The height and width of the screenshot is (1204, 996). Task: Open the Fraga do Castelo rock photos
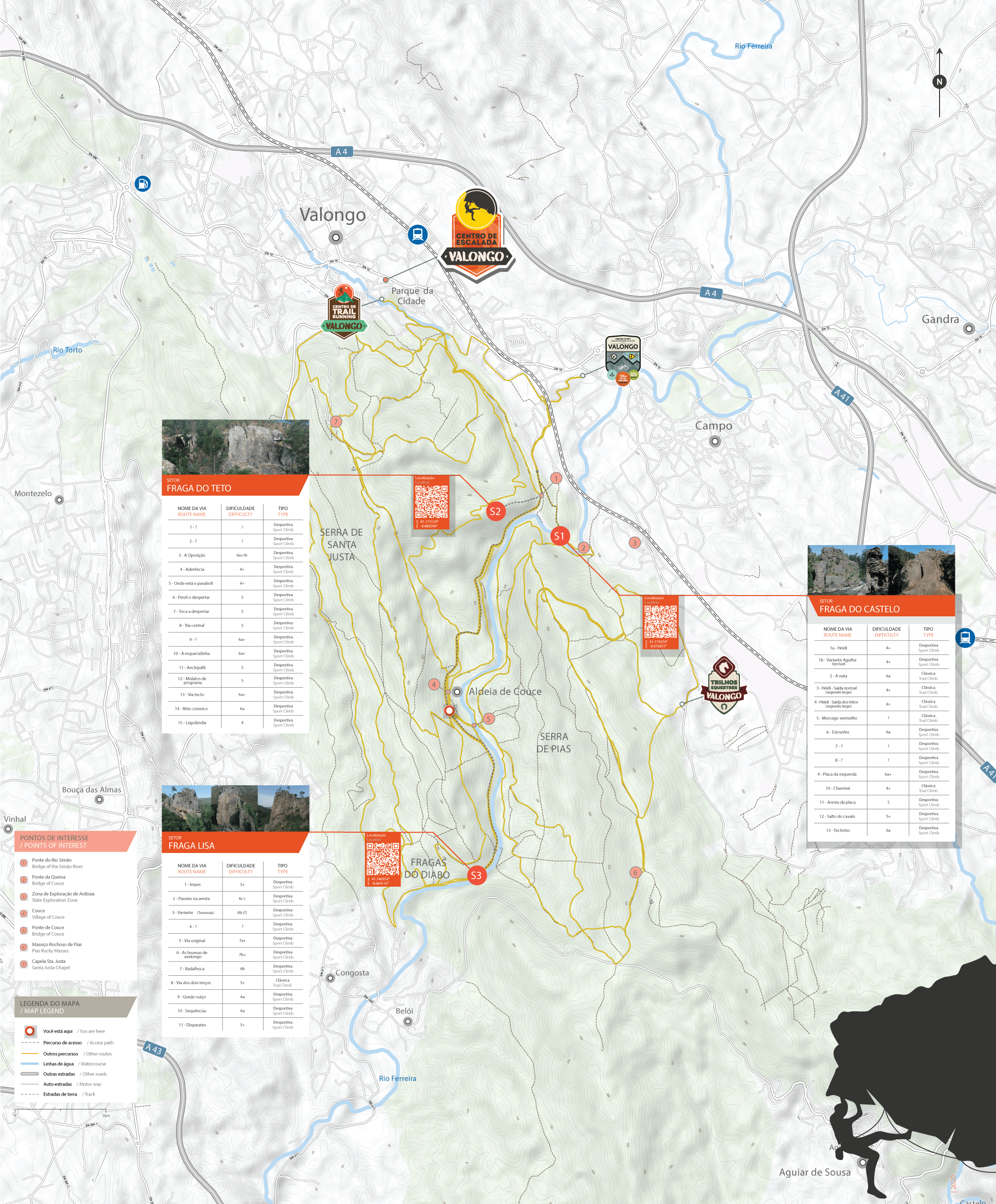coord(881,570)
